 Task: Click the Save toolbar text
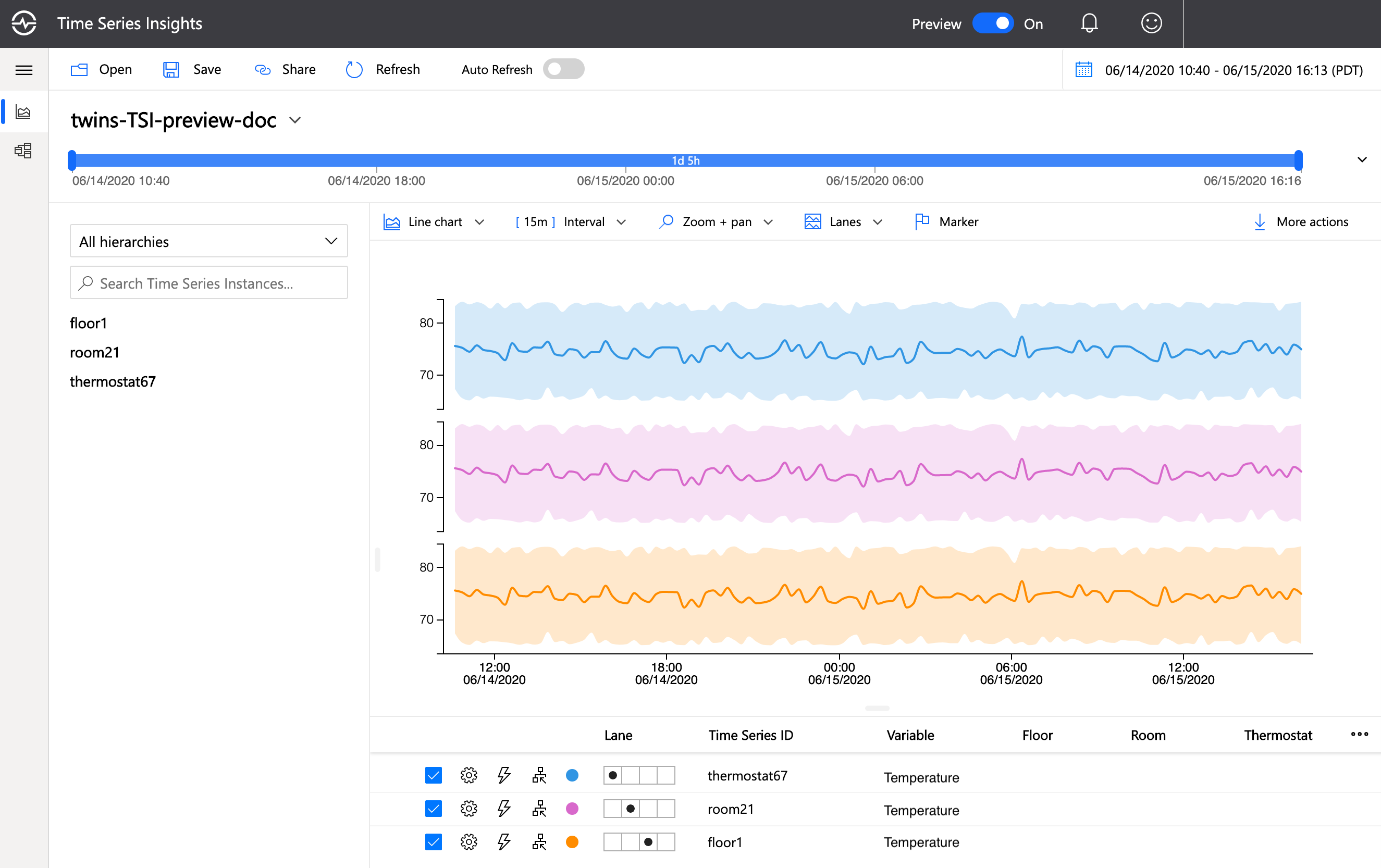207,69
